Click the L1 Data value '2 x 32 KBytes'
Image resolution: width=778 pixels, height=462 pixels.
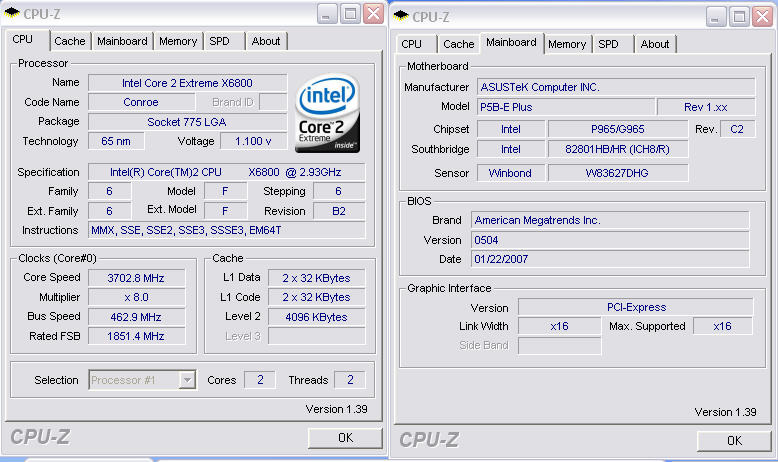[x=317, y=278]
